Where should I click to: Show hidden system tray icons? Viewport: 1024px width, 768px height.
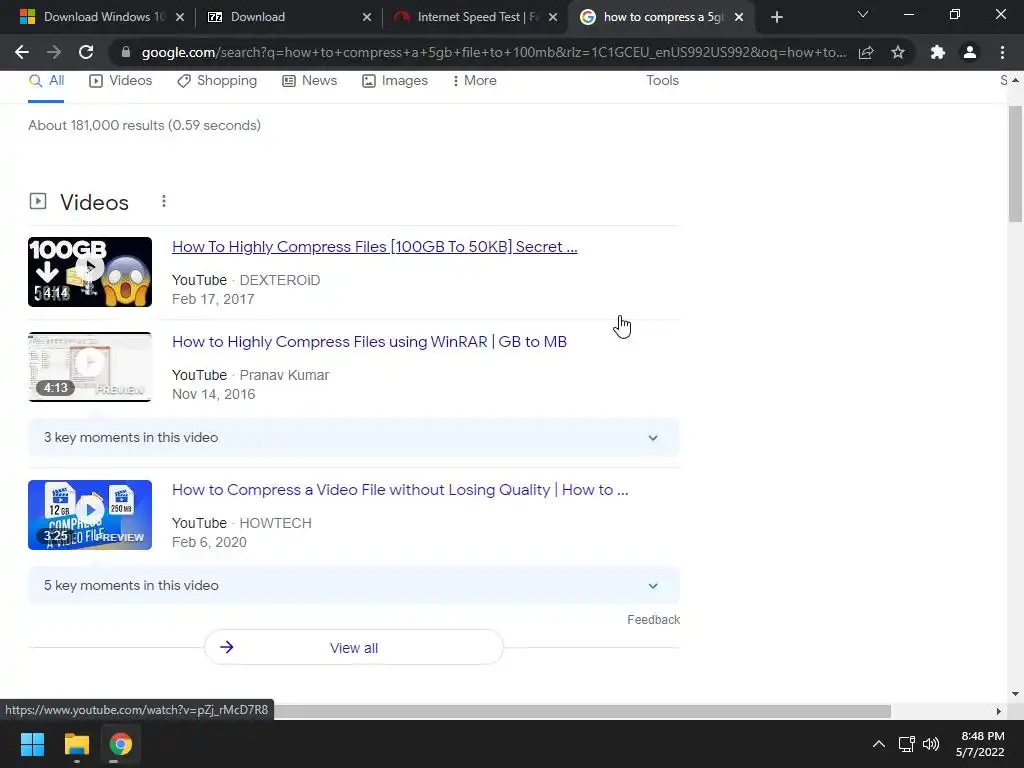coord(879,744)
